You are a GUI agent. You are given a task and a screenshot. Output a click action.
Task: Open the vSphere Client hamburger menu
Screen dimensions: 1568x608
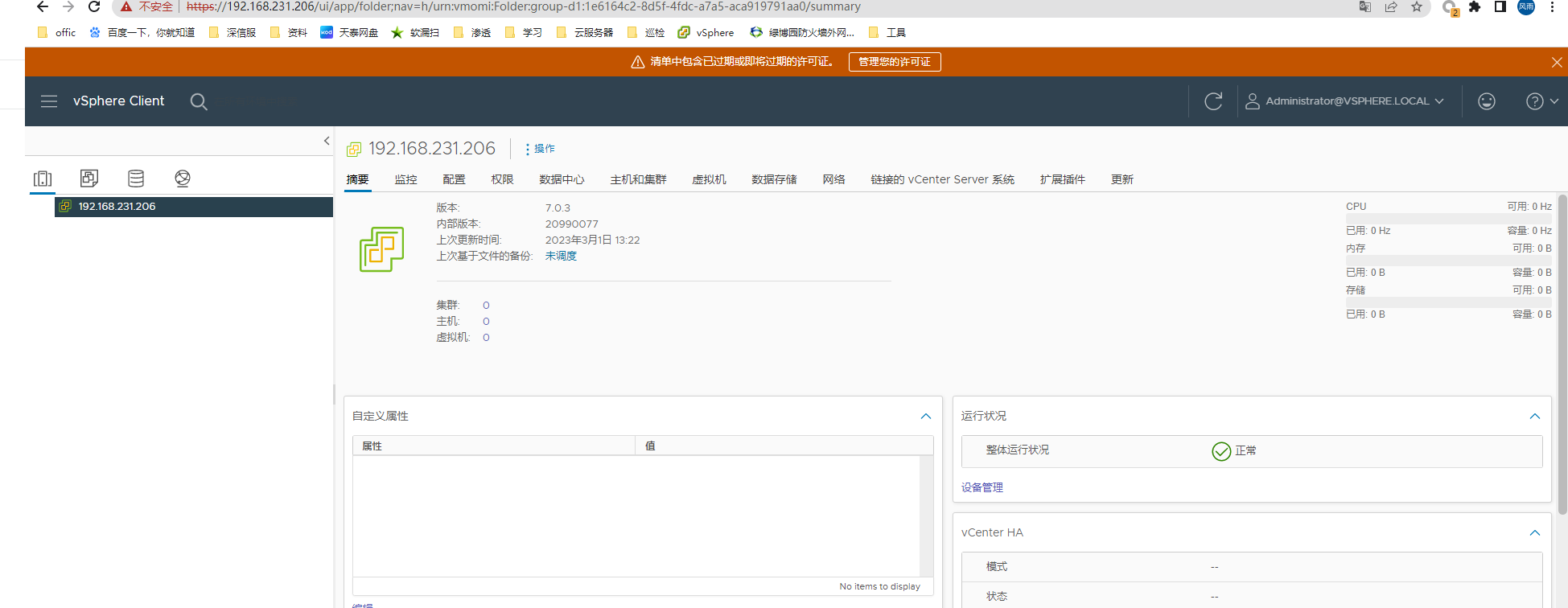(49, 101)
